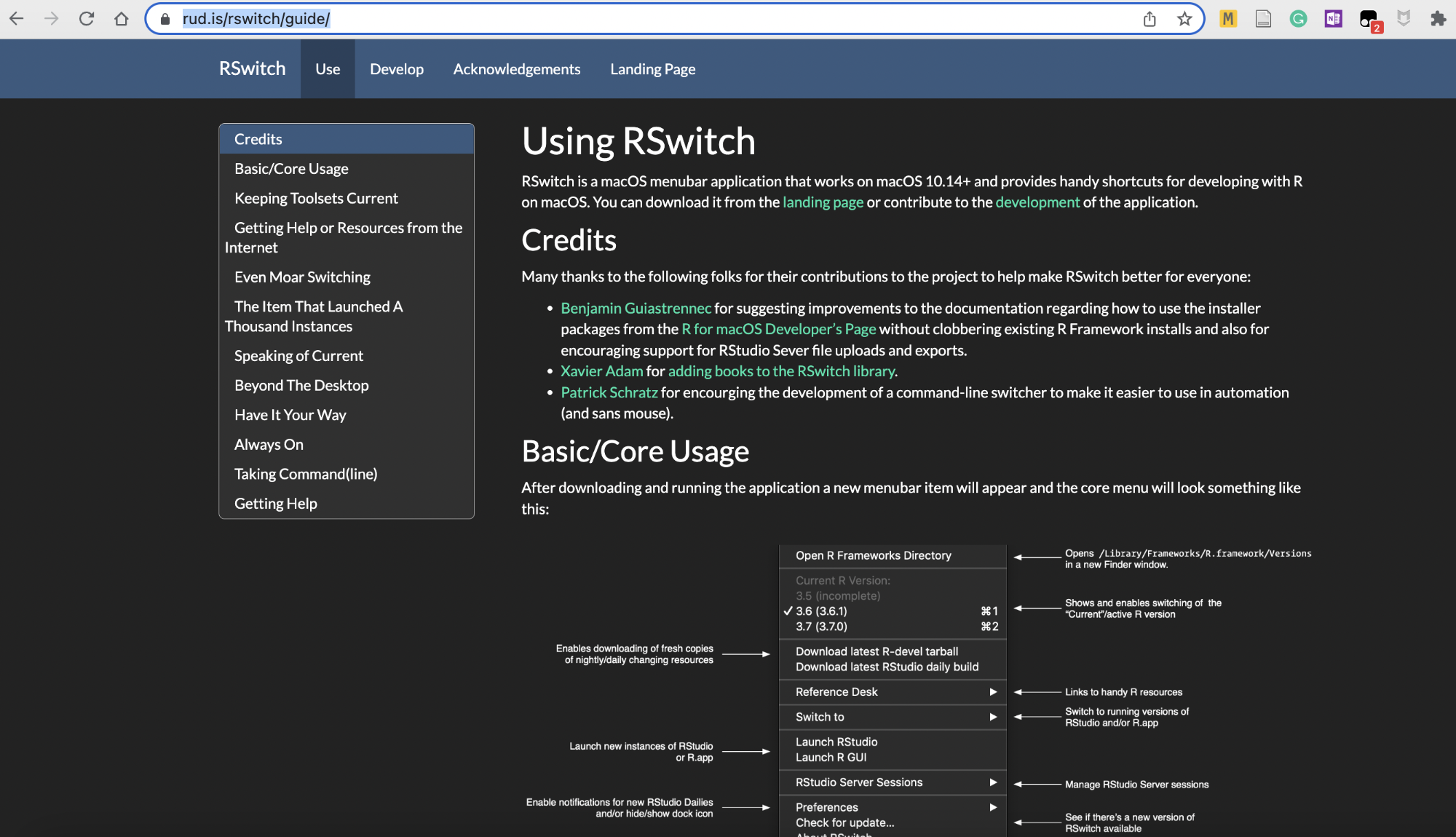Viewport: 1456px width, 837px height.
Task: Click the padlock site info icon
Action: (x=165, y=19)
